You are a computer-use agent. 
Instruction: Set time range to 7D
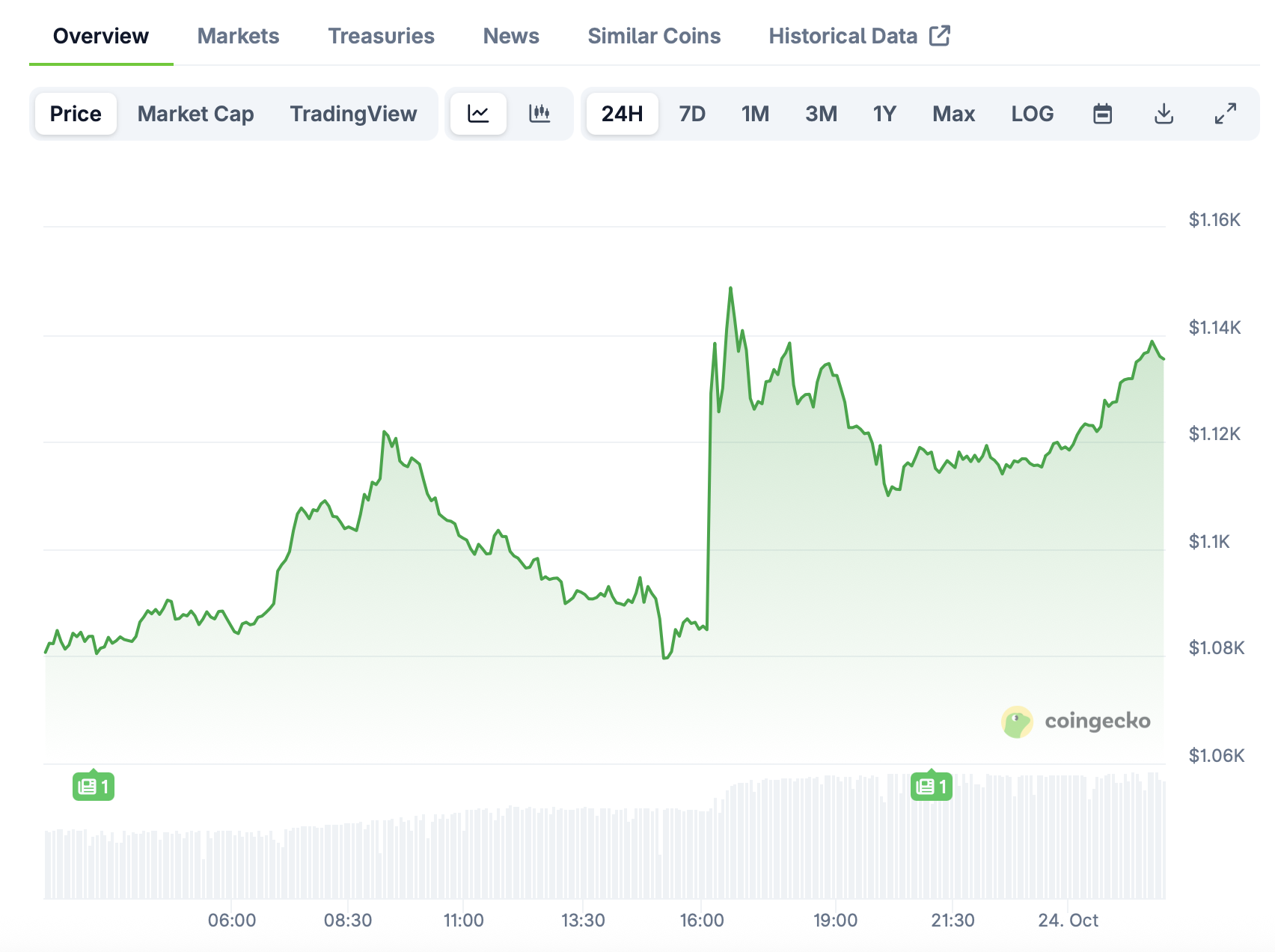pos(692,114)
